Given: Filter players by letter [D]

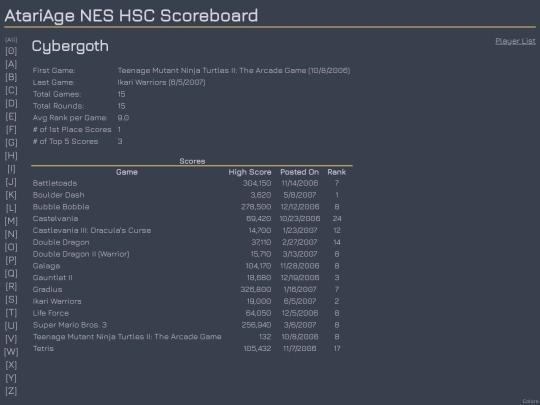Looking at the screenshot, I should tap(11, 103).
